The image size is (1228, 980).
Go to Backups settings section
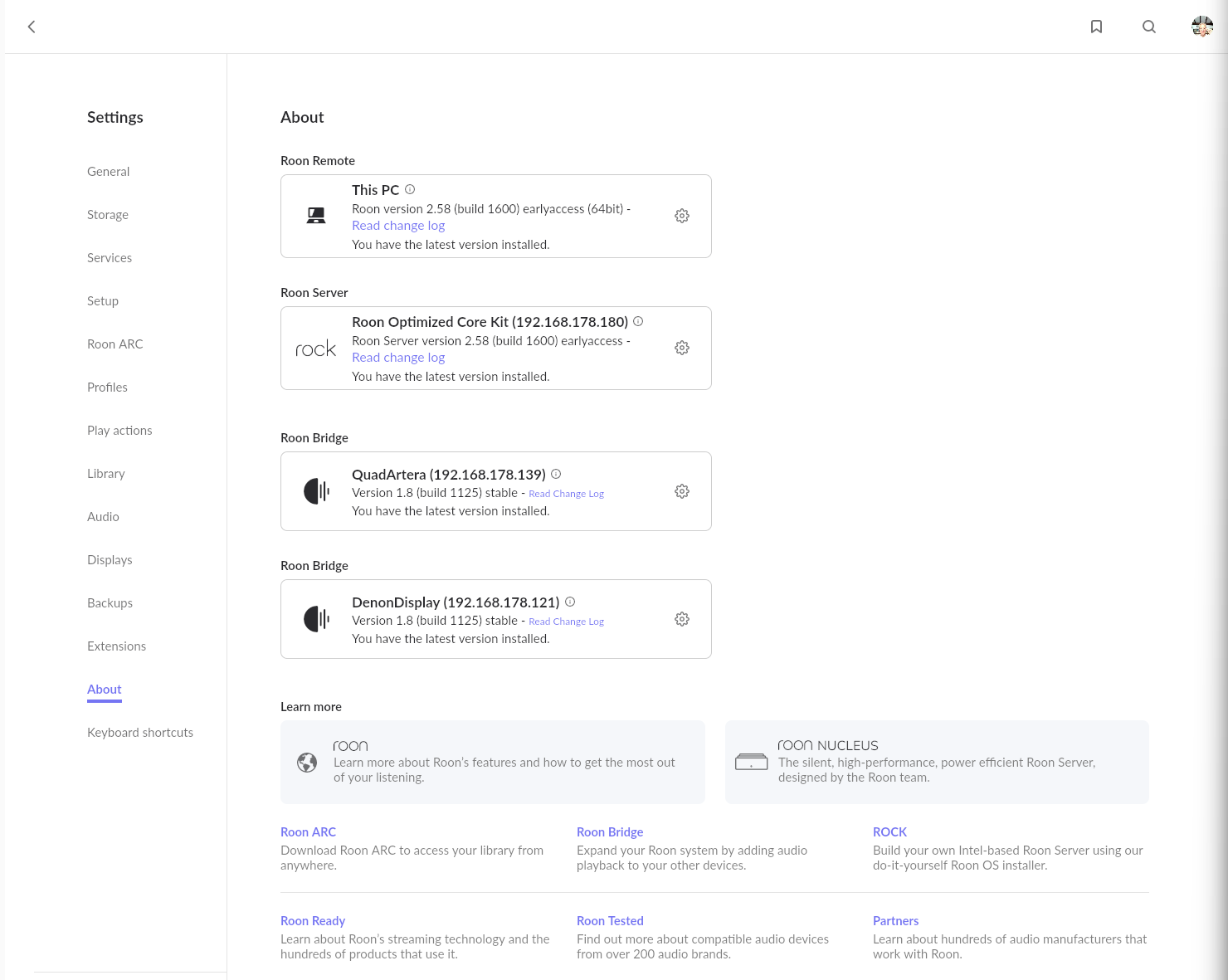(110, 603)
